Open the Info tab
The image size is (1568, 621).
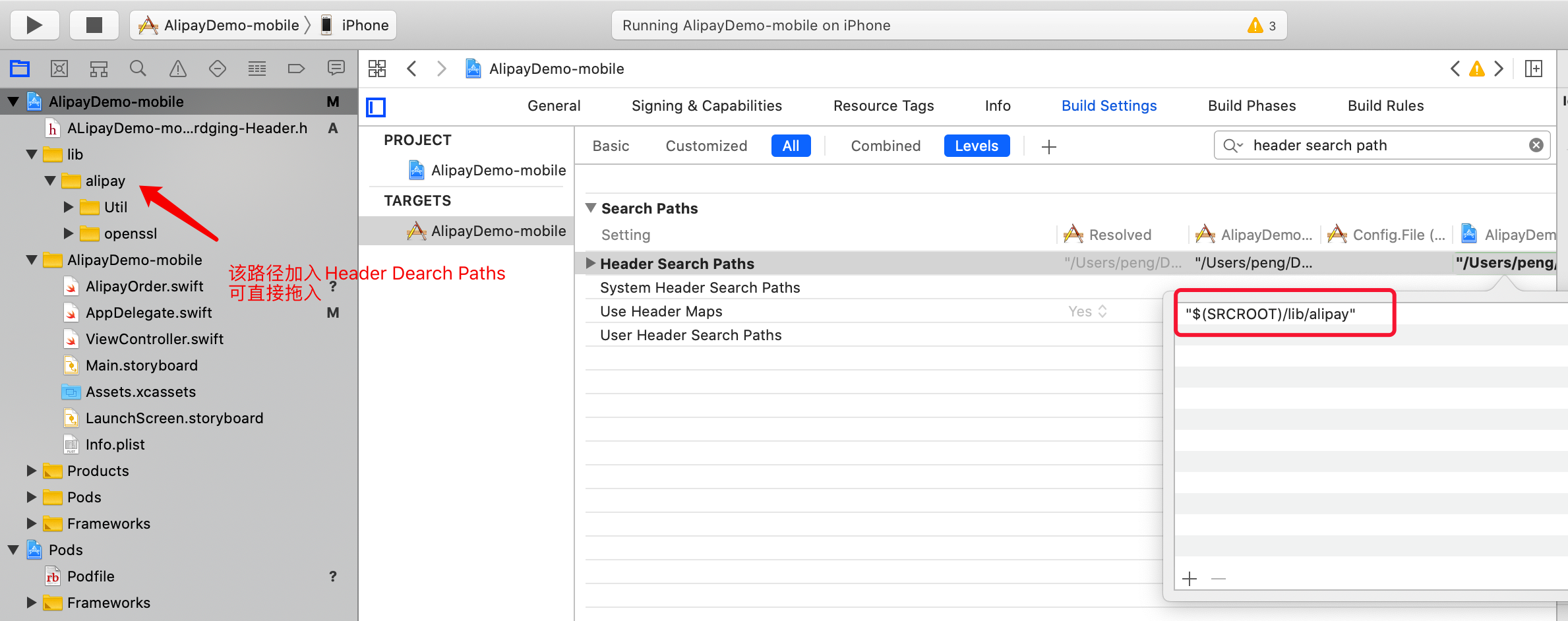coord(998,105)
